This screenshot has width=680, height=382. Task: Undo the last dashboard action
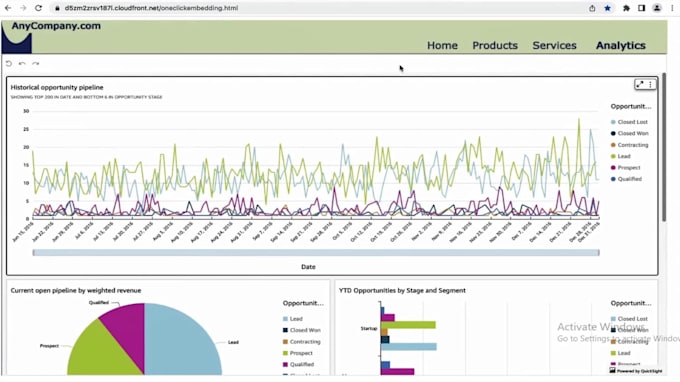pos(22,63)
